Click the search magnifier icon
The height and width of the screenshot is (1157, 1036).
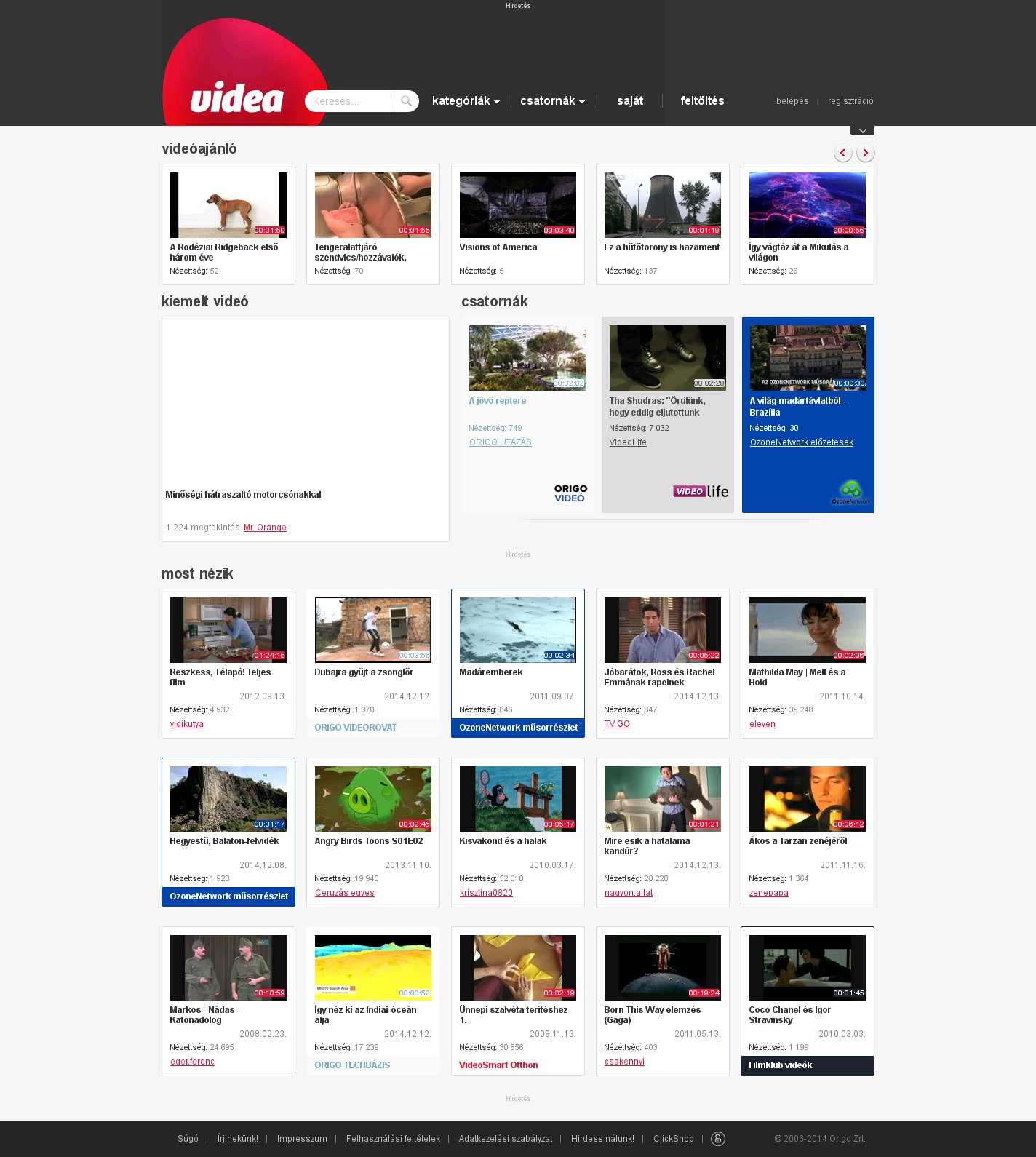click(406, 101)
